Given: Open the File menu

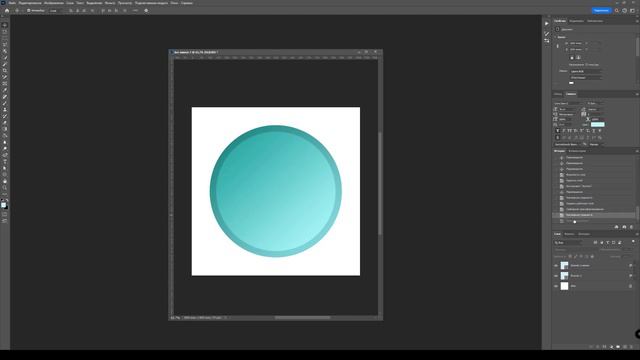Looking at the screenshot, I should pyautogui.click(x=12, y=3).
